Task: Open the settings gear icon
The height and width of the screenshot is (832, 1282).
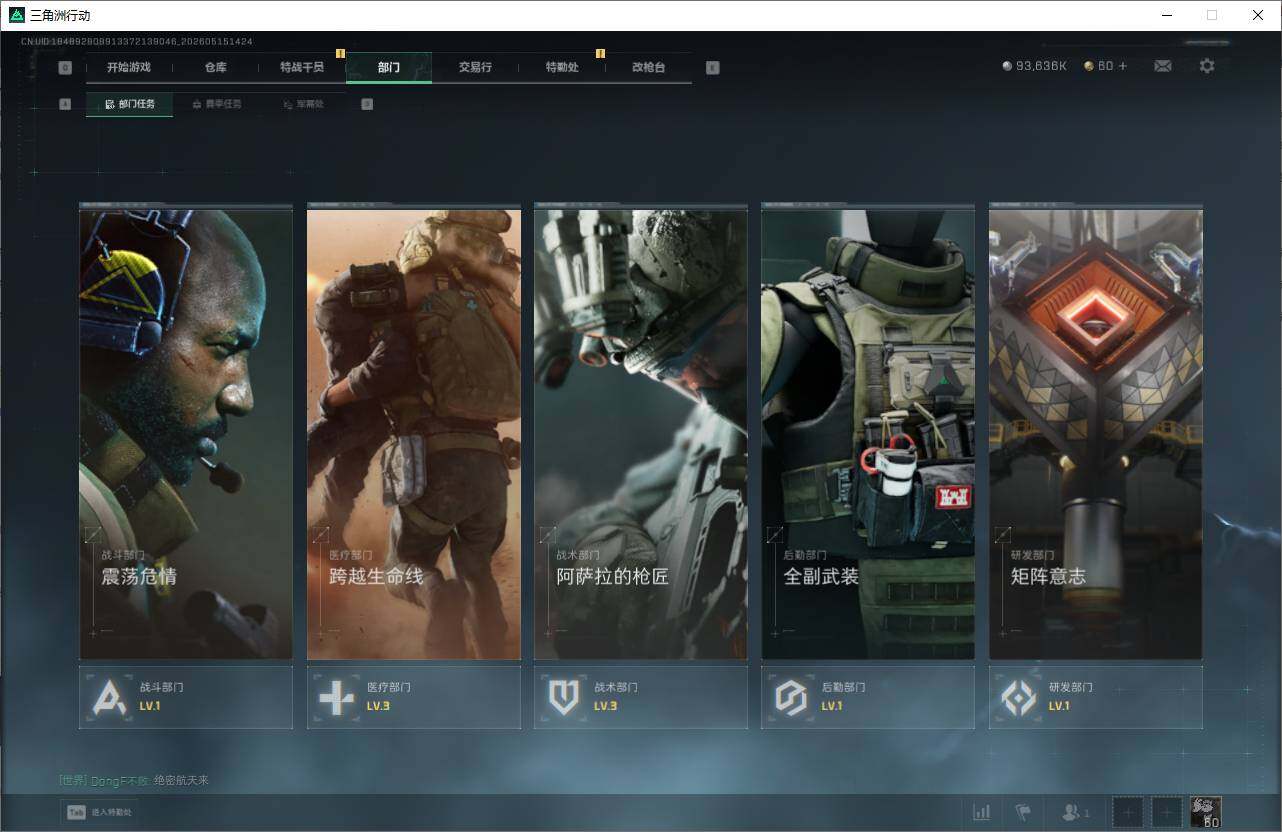Action: click(1207, 66)
